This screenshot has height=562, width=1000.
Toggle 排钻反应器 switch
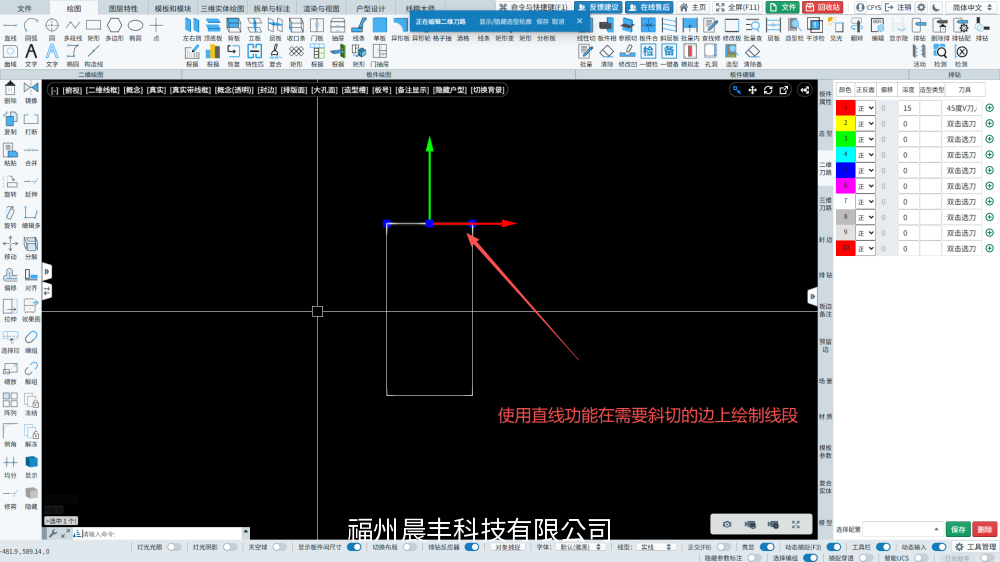coord(472,547)
